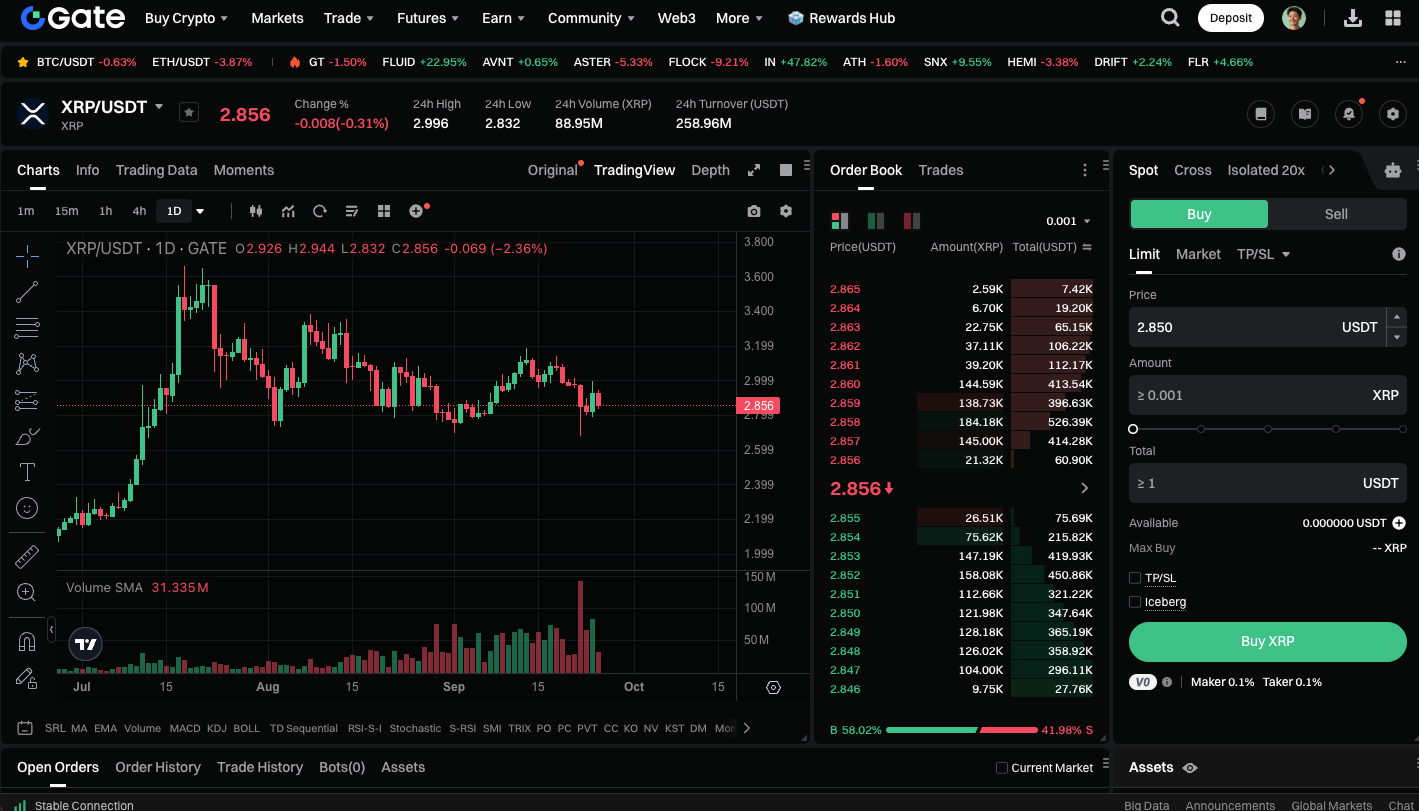
Task: Open the Order History tab
Action: tap(158, 767)
